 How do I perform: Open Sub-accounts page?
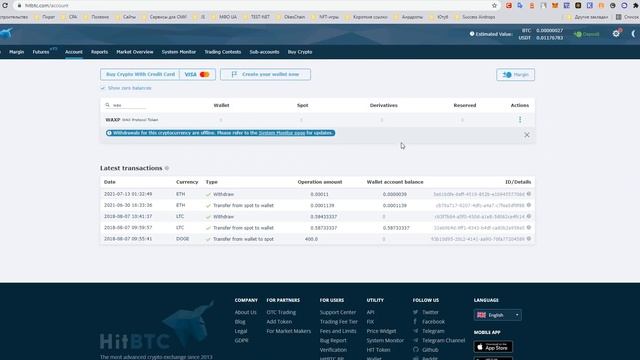point(264,52)
